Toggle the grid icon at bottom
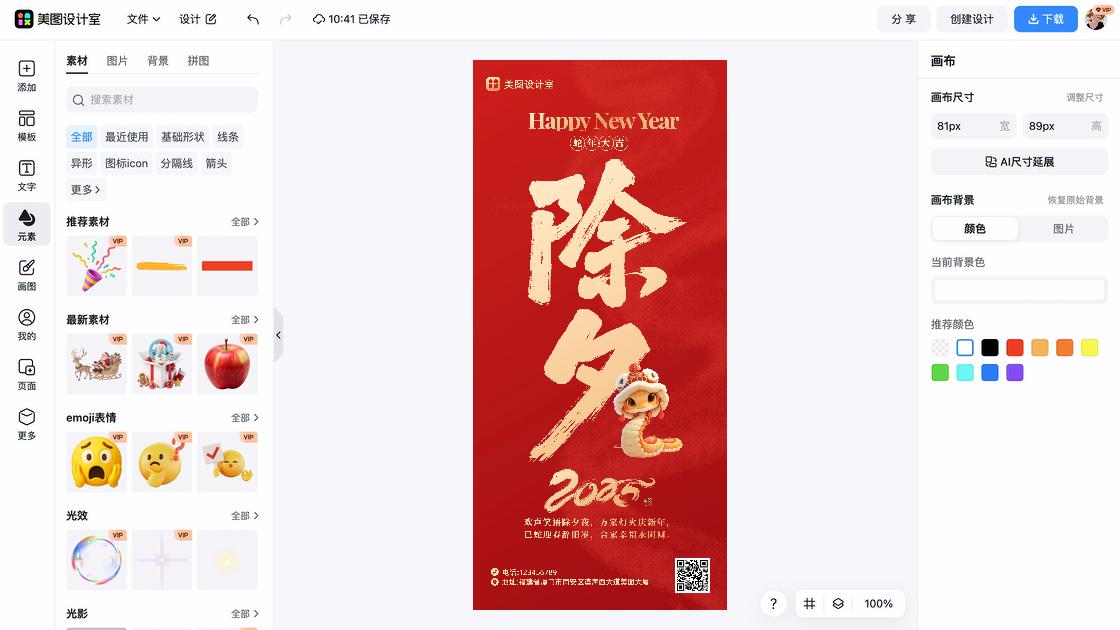Image resolution: width=1120 pixels, height=630 pixels. (x=809, y=604)
